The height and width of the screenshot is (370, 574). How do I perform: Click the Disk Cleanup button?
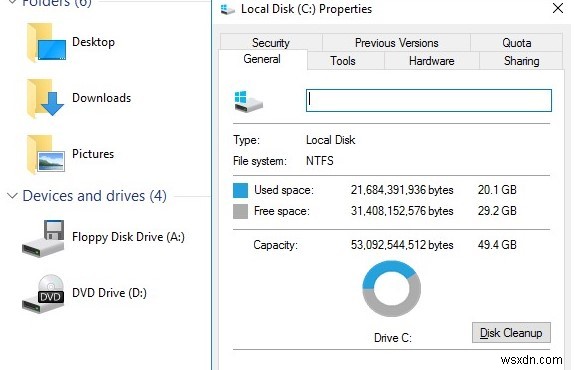511,333
